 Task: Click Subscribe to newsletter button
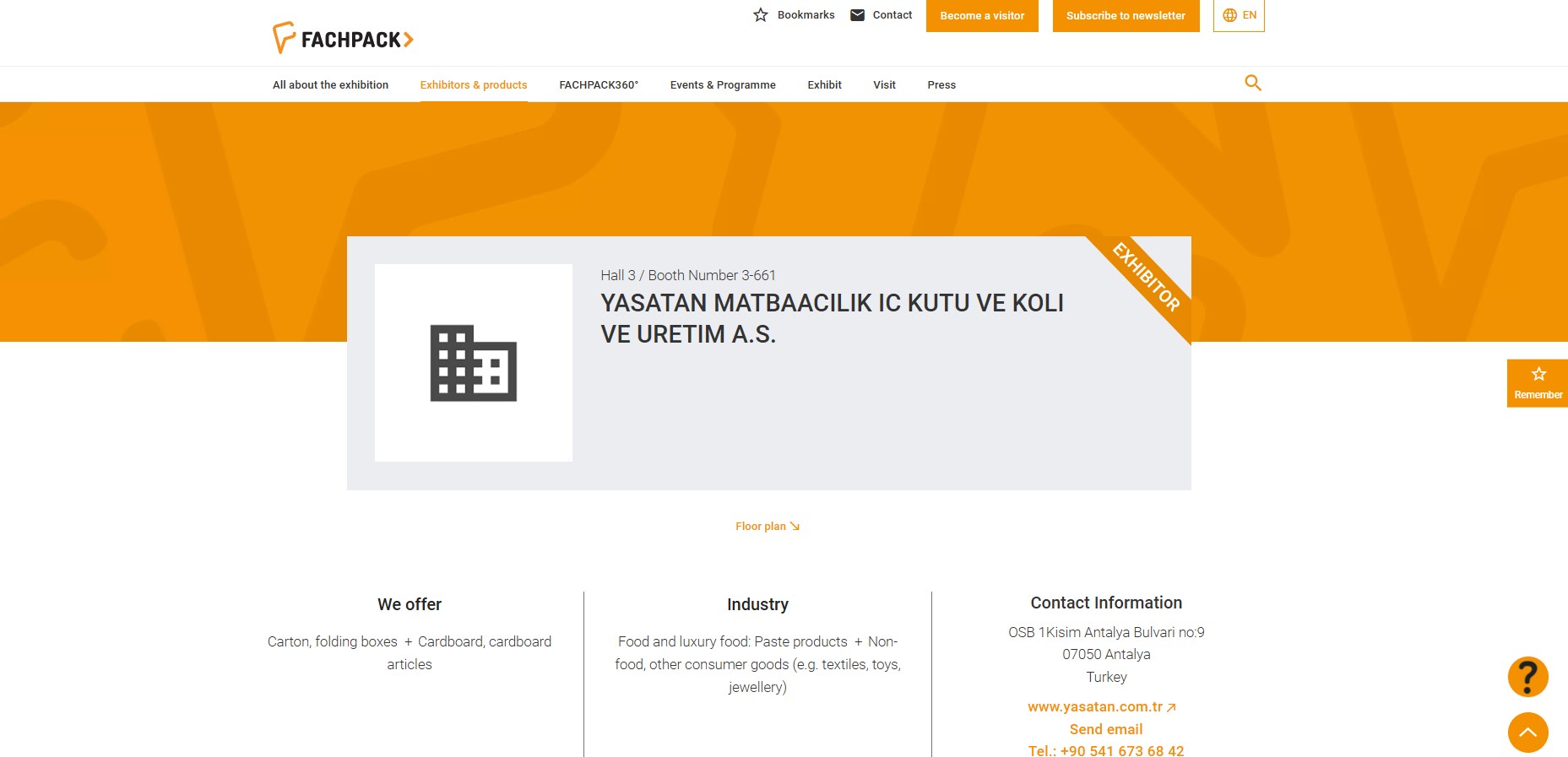click(x=1126, y=16)
